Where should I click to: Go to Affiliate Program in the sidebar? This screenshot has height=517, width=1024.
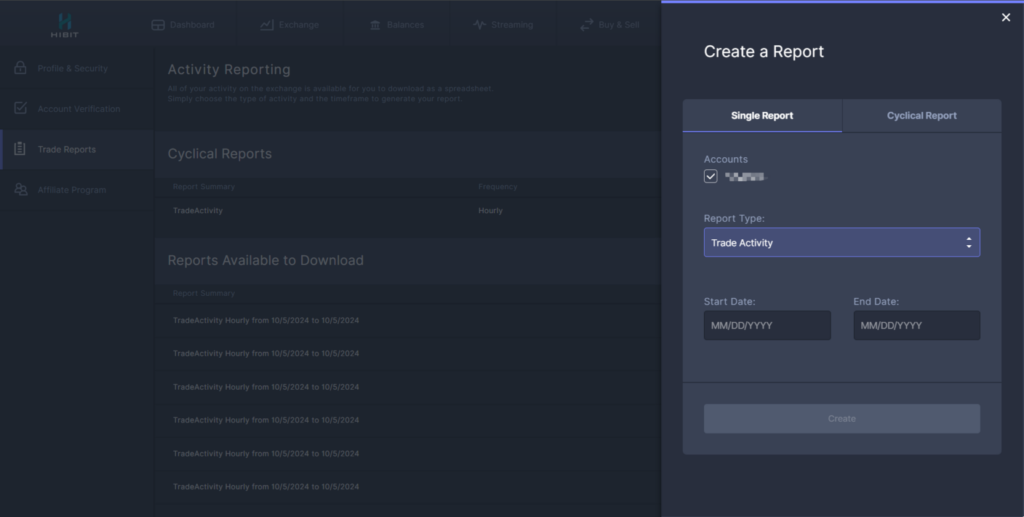[x=76, y=190]
